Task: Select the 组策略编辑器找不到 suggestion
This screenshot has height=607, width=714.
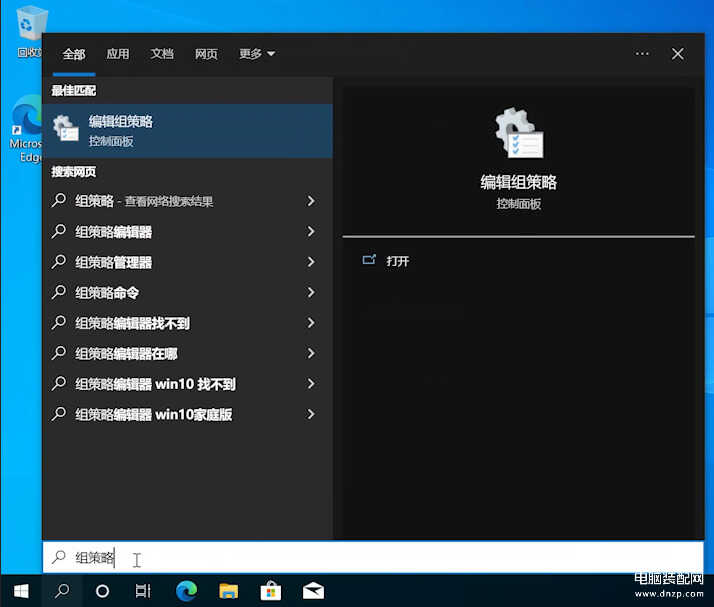Action: (188, 323)
